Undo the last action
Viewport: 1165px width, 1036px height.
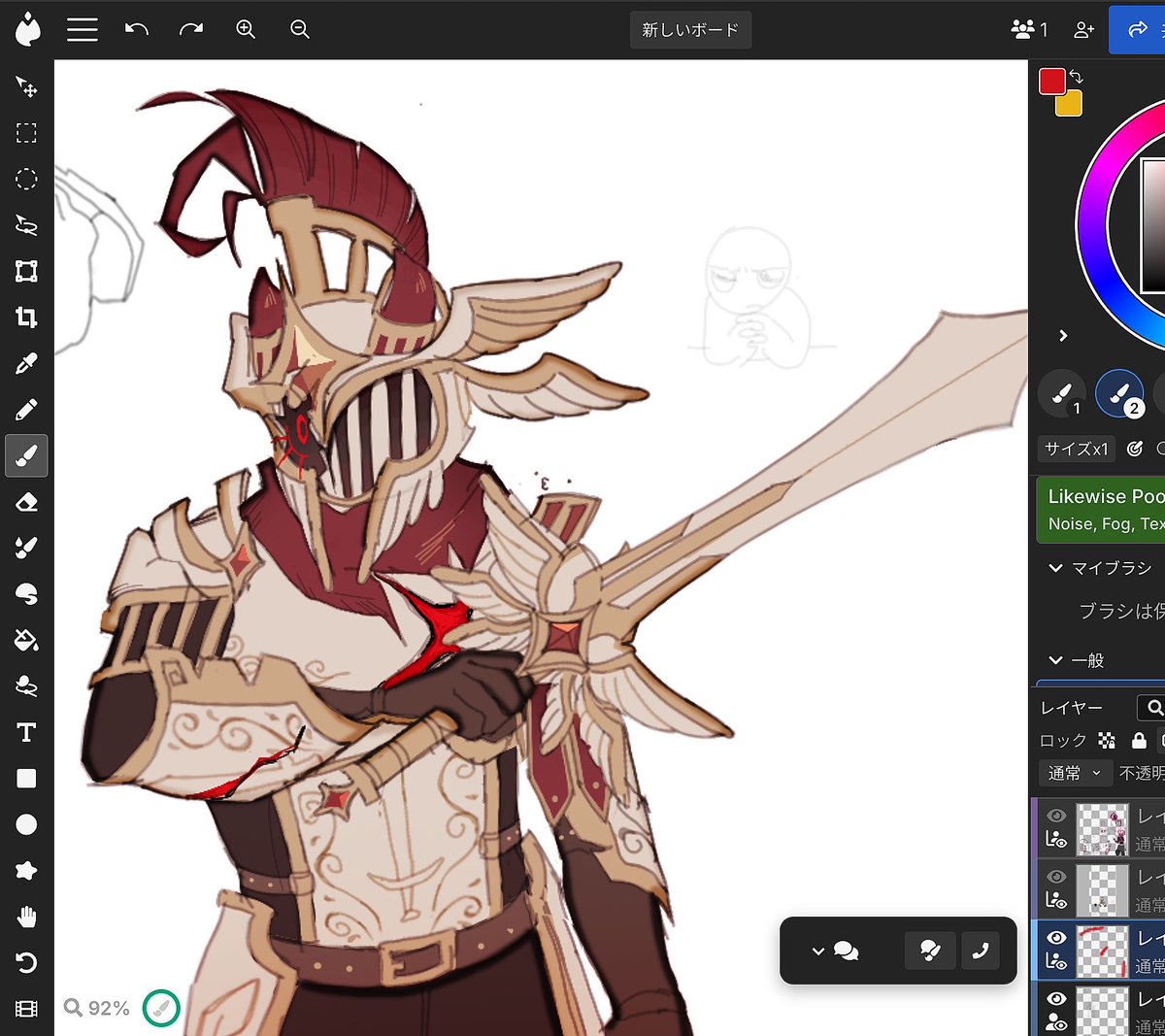coord(137,29)
